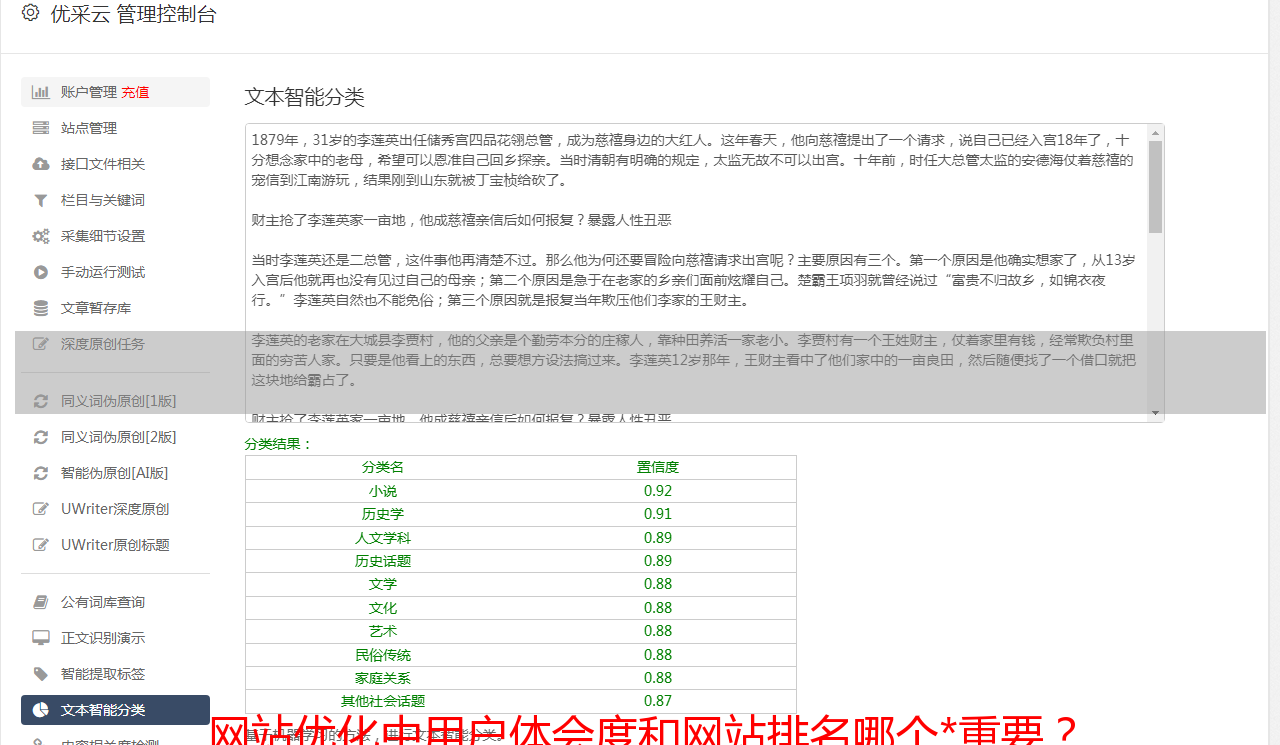
Task: Click the text area scrollbar up arrow
Action: (1156, 133)
